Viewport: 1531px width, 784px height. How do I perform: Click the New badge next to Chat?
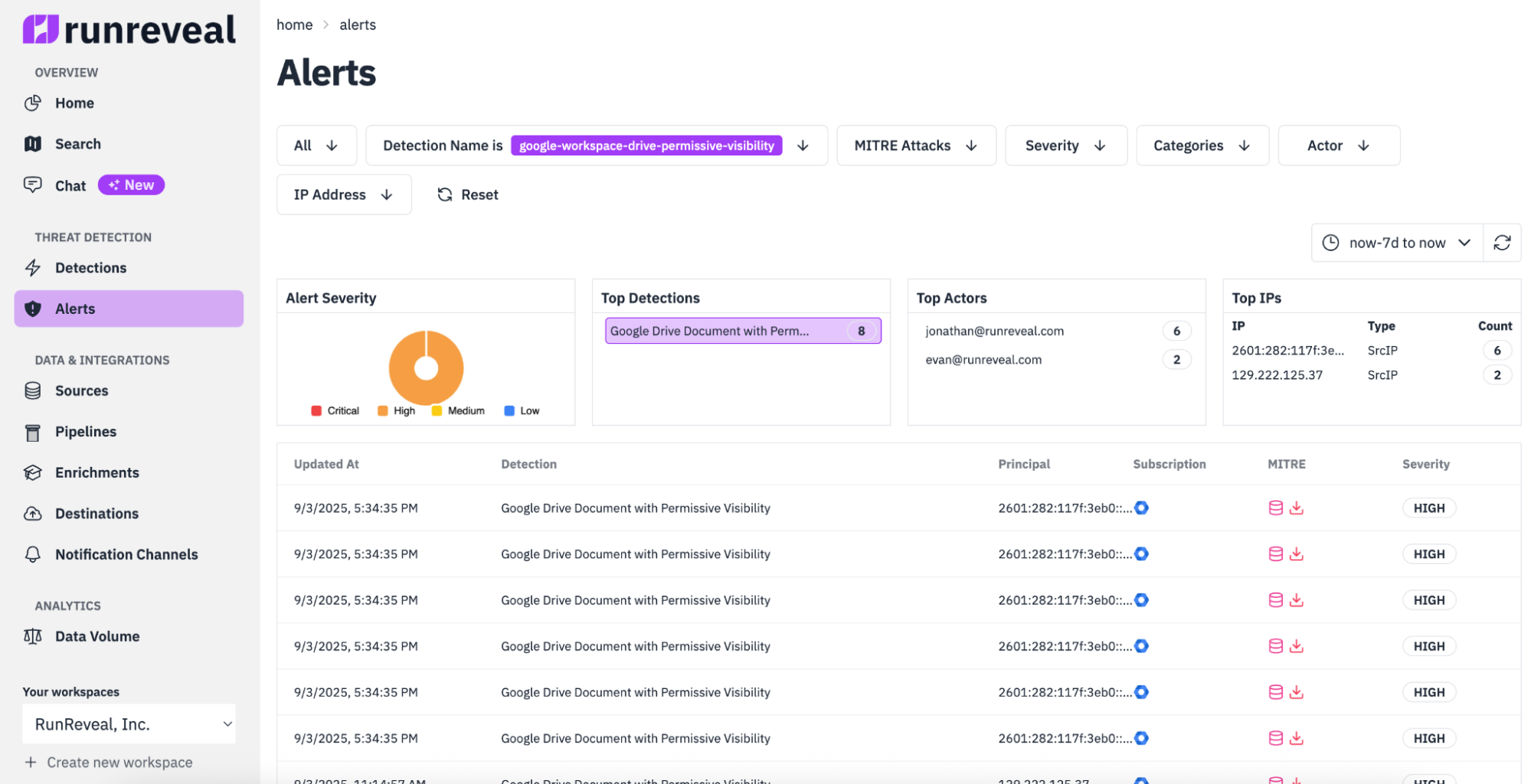click(x=131, y=185)
